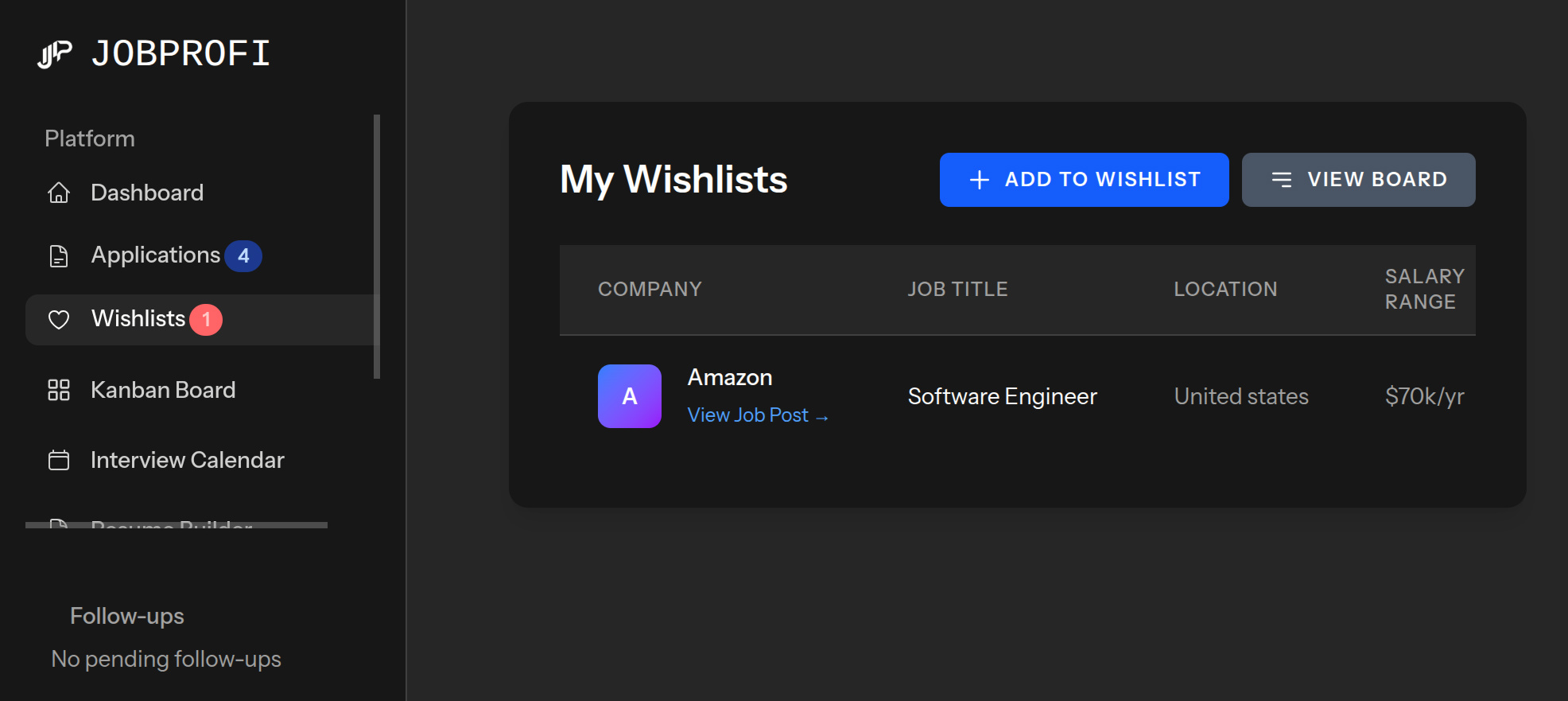Click the Company column header
Image resolution: width=1568 pixels, height=701 pixels.
pyautogui.click(x=650, y=289)
